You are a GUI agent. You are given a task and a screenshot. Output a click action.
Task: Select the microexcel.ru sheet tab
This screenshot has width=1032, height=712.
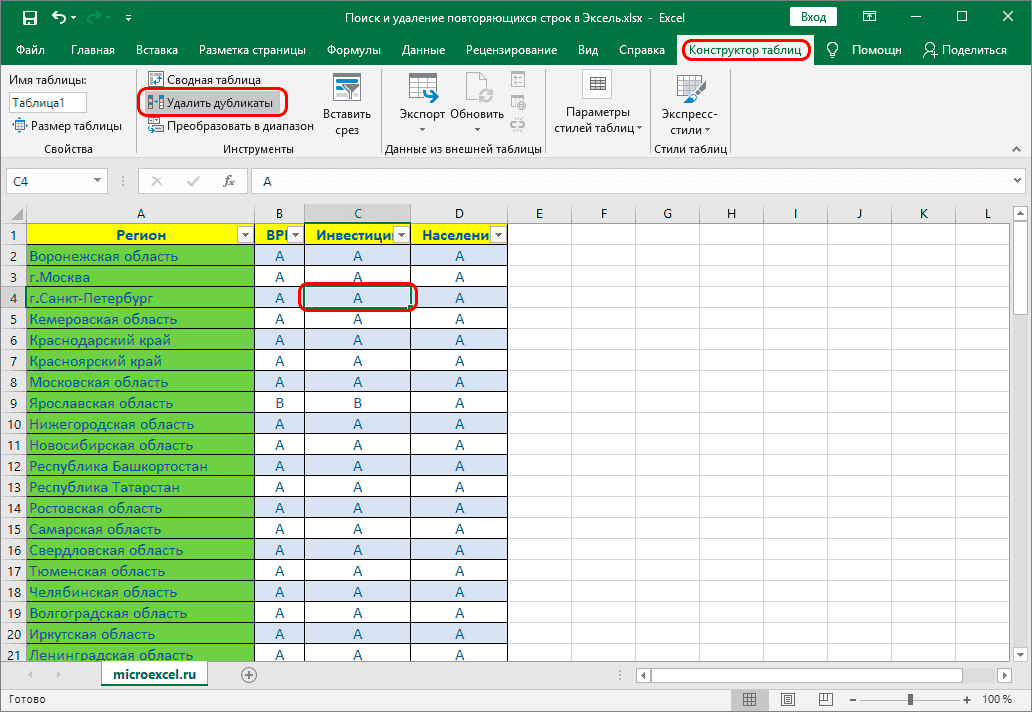pyautogui.click(x=154, y=674)
